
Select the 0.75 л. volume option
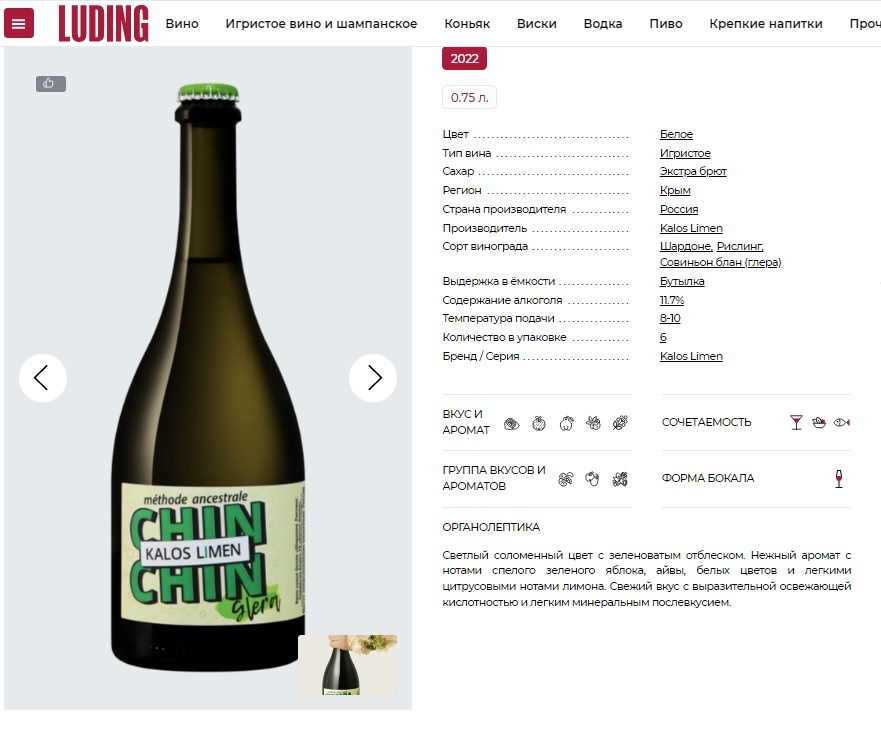[469, 97]
